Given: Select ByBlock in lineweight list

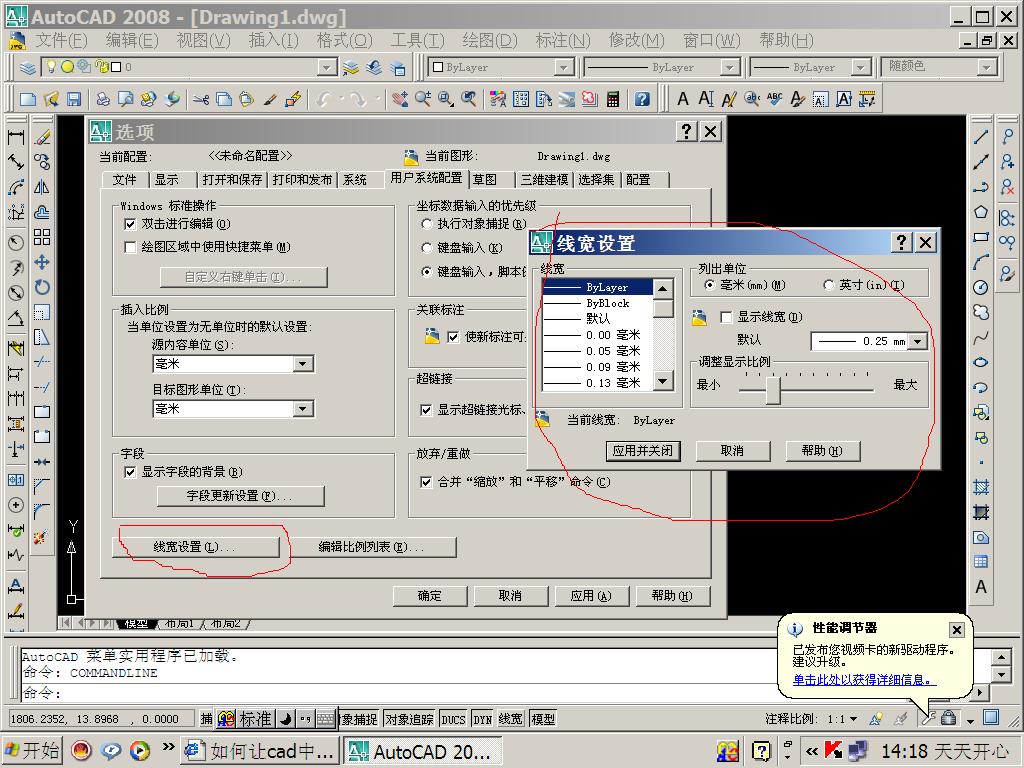Looking at the screenshot, I should (597, 303).
